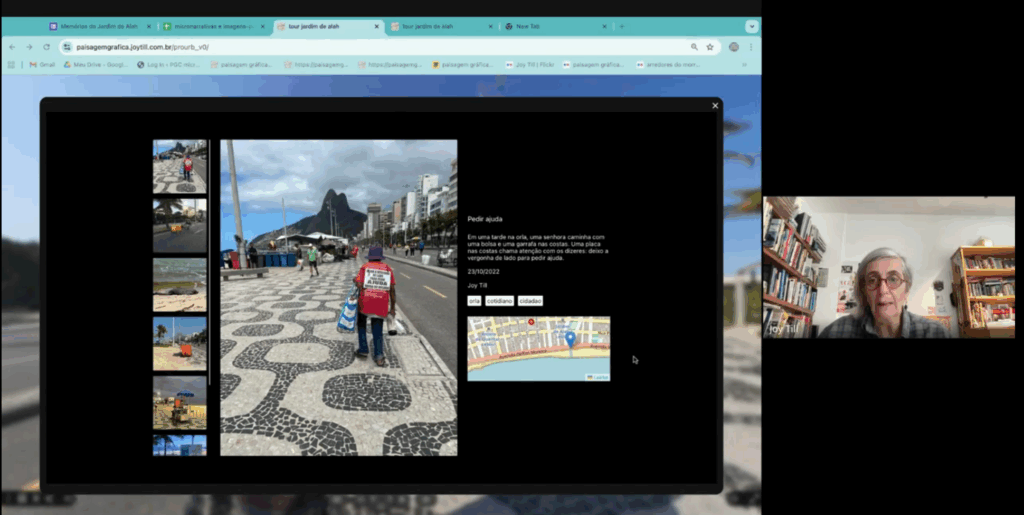Close the photo lightbox with the X
The image size is (1024, 515).
click(715, 106)
